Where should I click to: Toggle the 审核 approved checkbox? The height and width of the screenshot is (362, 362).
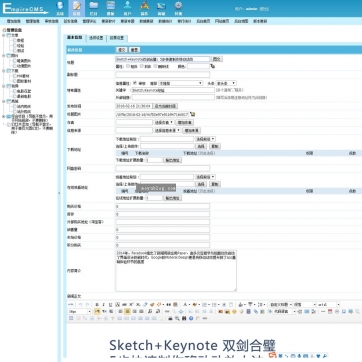tap(135, 83)
